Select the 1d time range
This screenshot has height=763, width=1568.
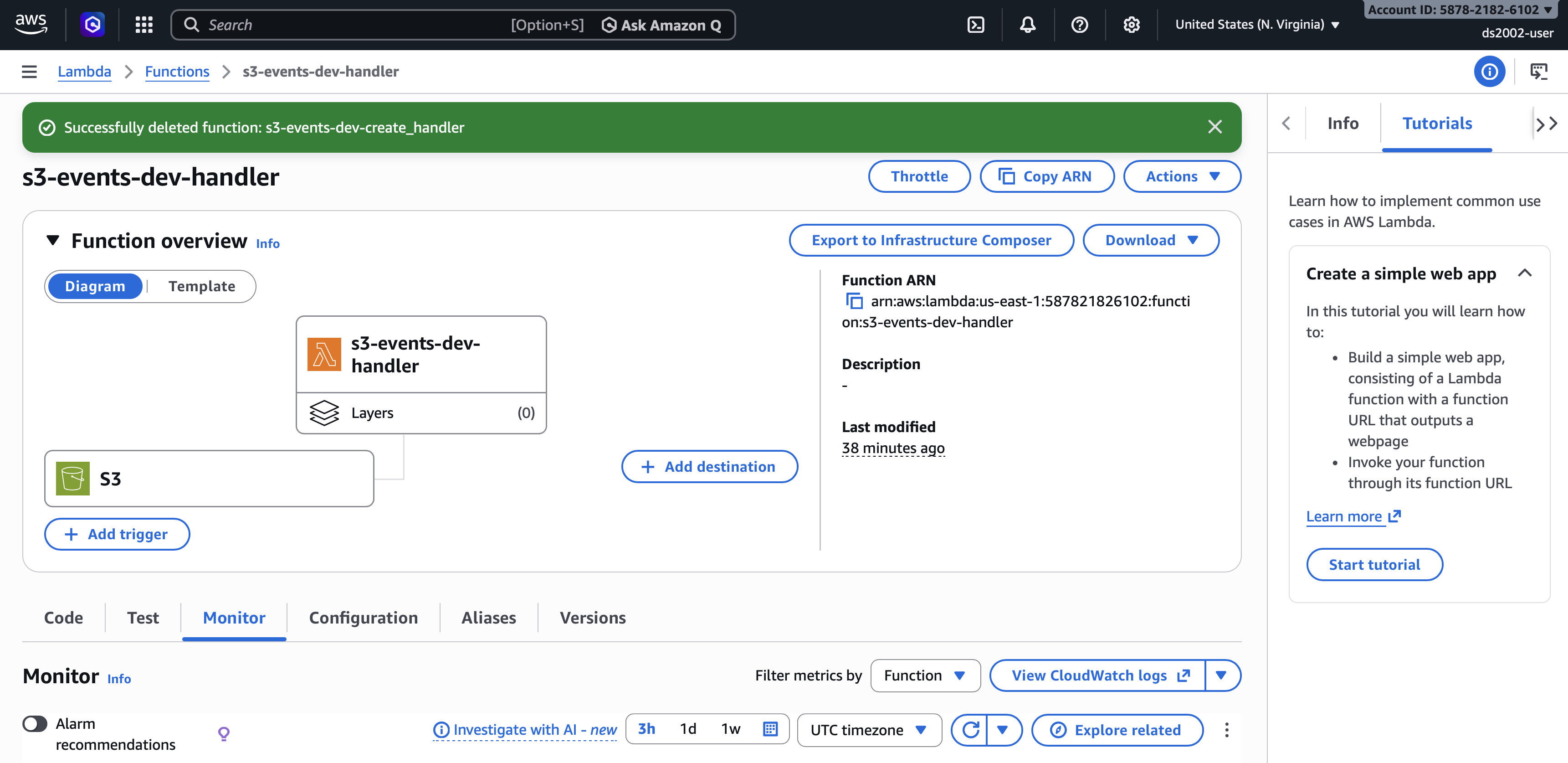point(688,729)
